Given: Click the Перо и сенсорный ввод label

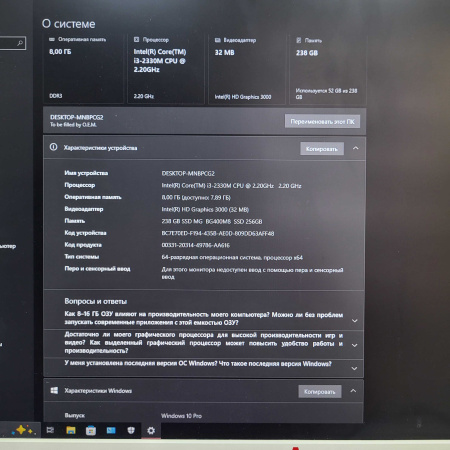Looking at the screenshot, I should click(97, 269).
